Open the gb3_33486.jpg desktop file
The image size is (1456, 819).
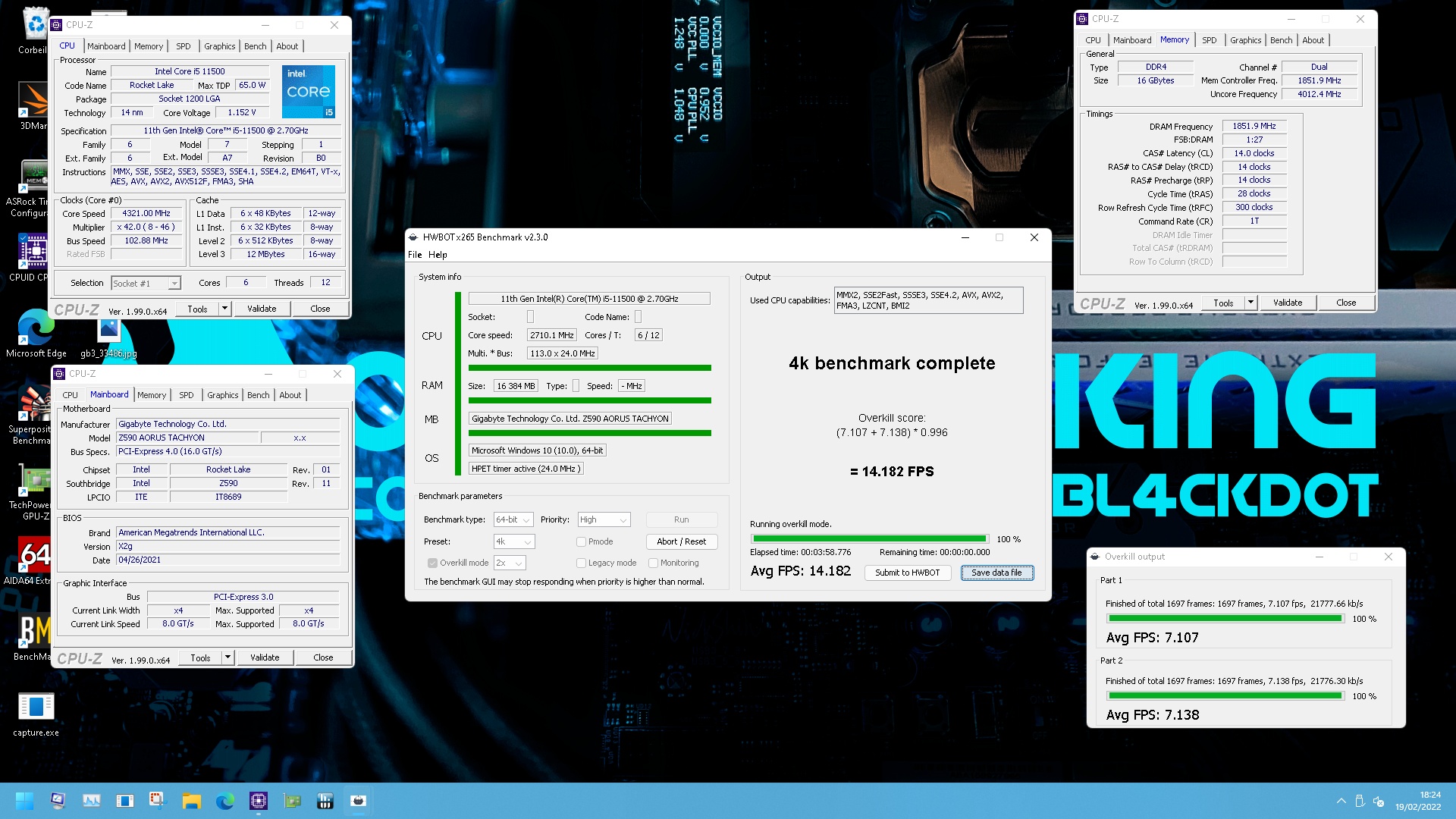[x=108, y=337]
